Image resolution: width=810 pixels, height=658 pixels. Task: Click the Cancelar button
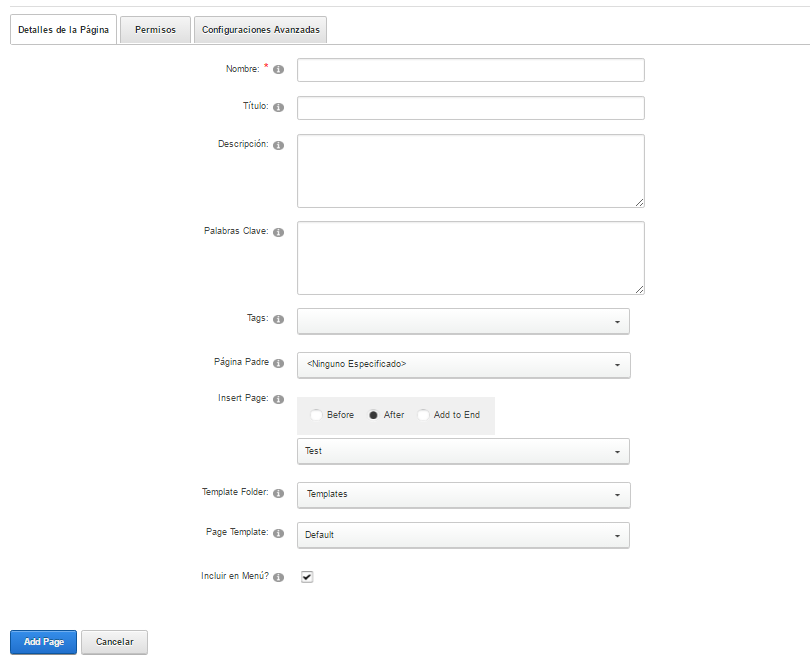[x=114, y=642]
